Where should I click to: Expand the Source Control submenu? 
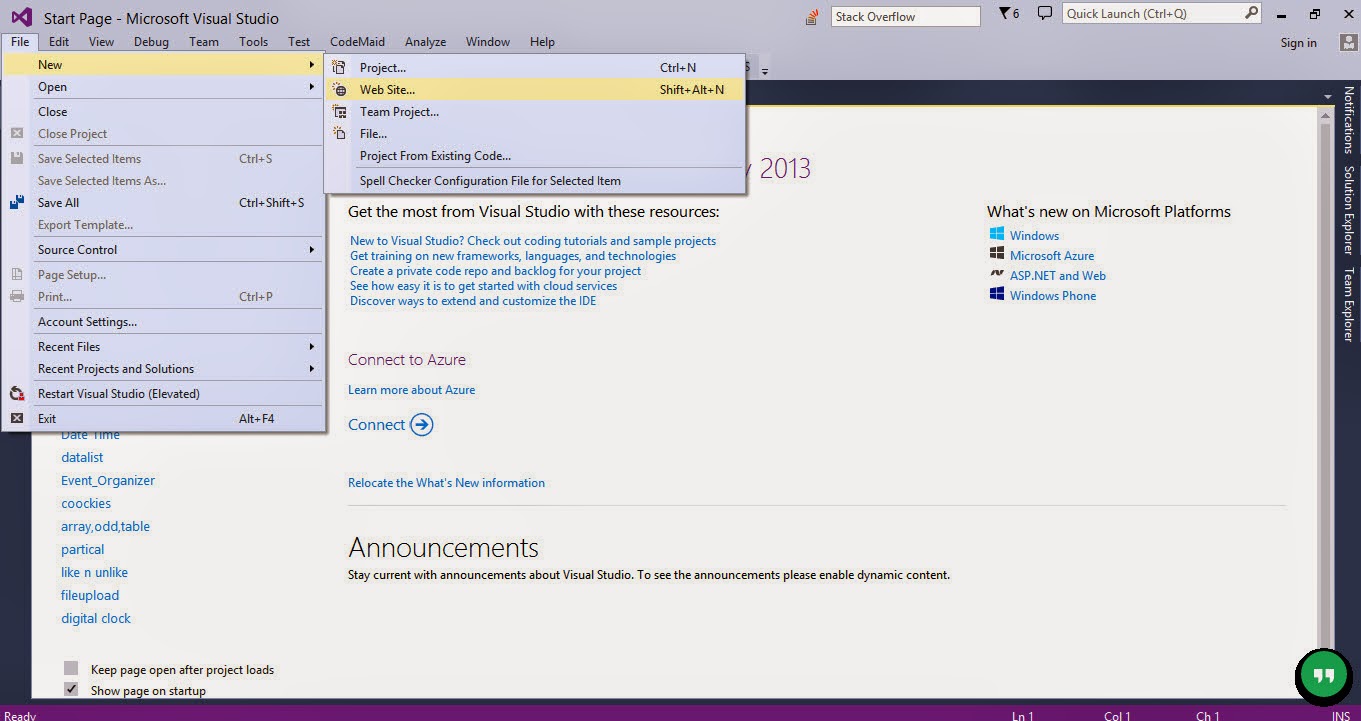(x=164, y=249)
